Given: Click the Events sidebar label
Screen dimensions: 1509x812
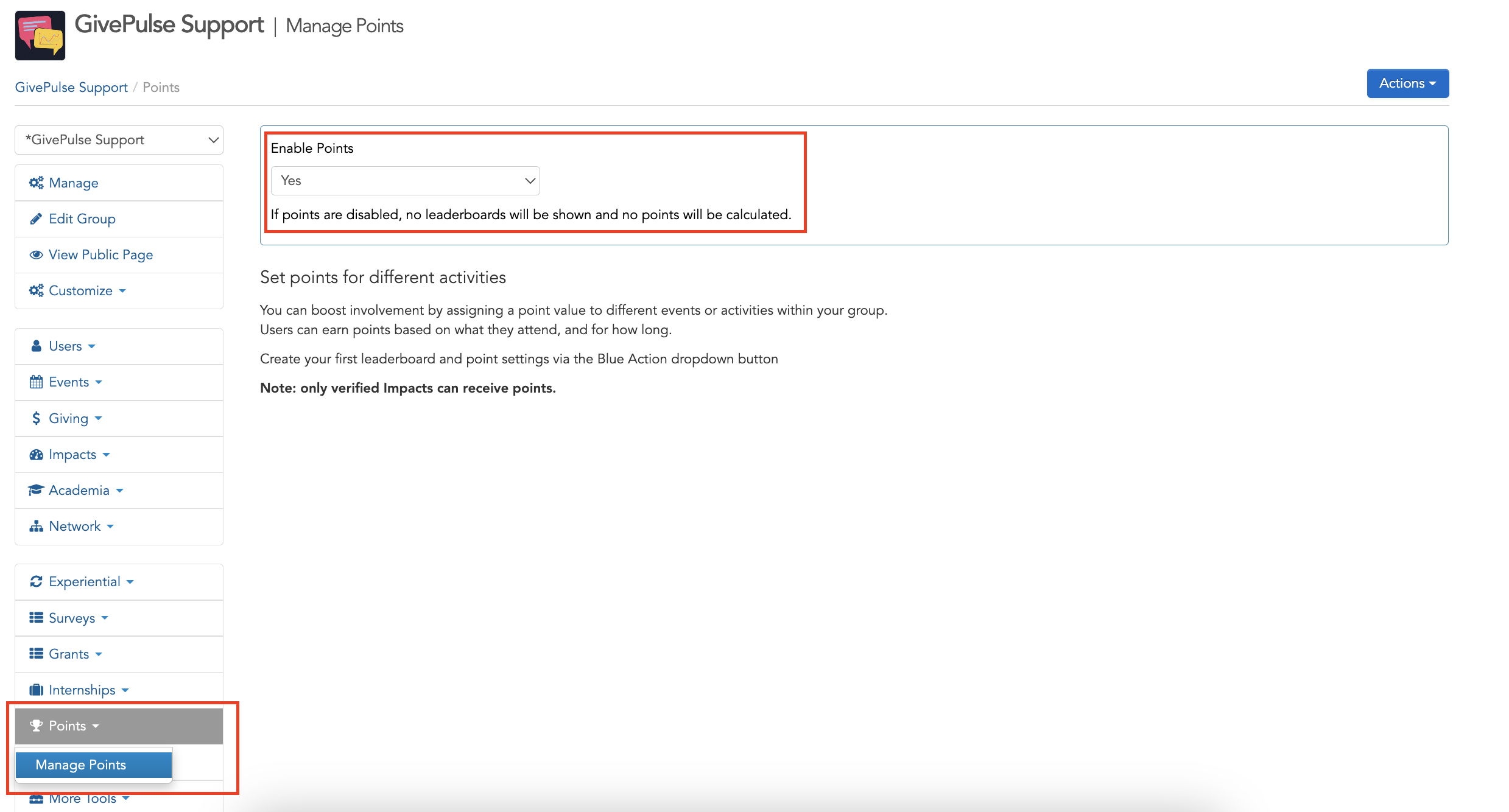Looking at the screenshot, I should coord(69,382).
